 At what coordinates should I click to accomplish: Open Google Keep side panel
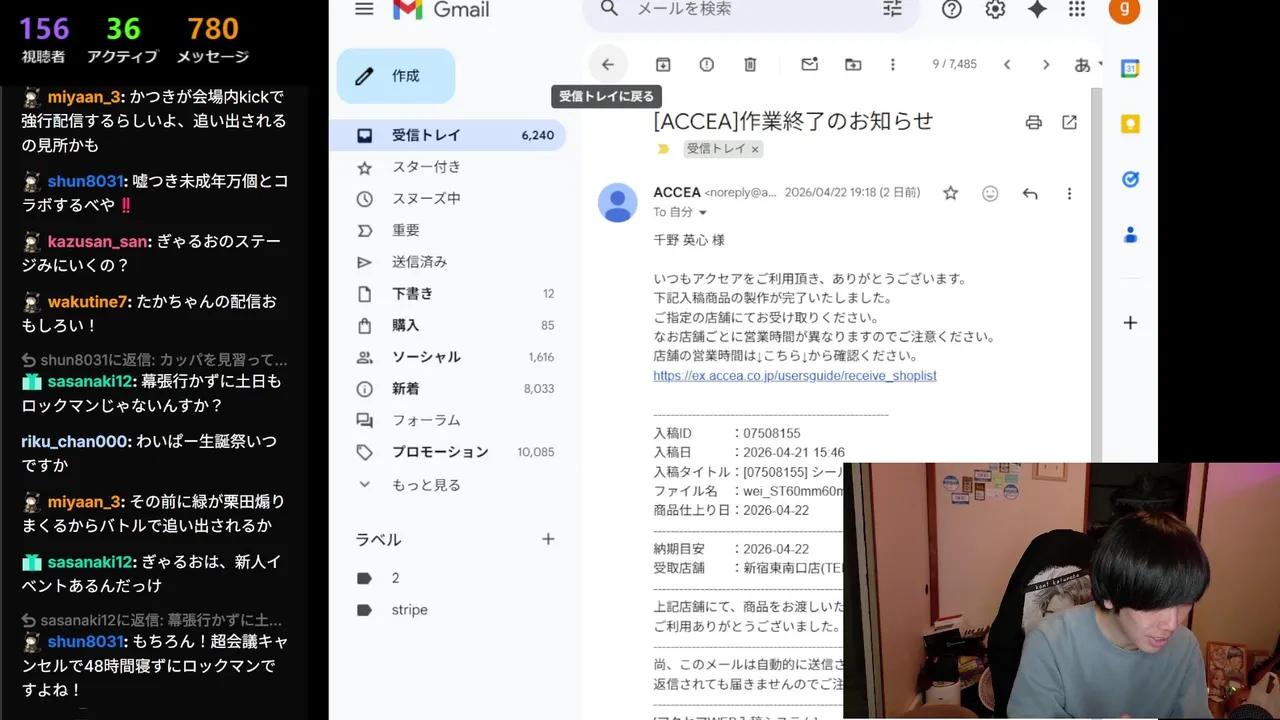coord(1130,124)
